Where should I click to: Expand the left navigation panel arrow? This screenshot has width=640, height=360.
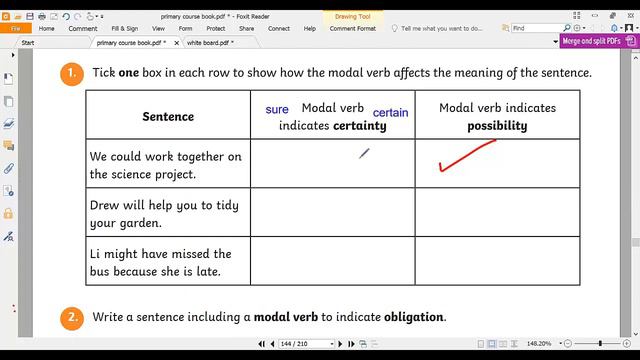pos(13,55)
